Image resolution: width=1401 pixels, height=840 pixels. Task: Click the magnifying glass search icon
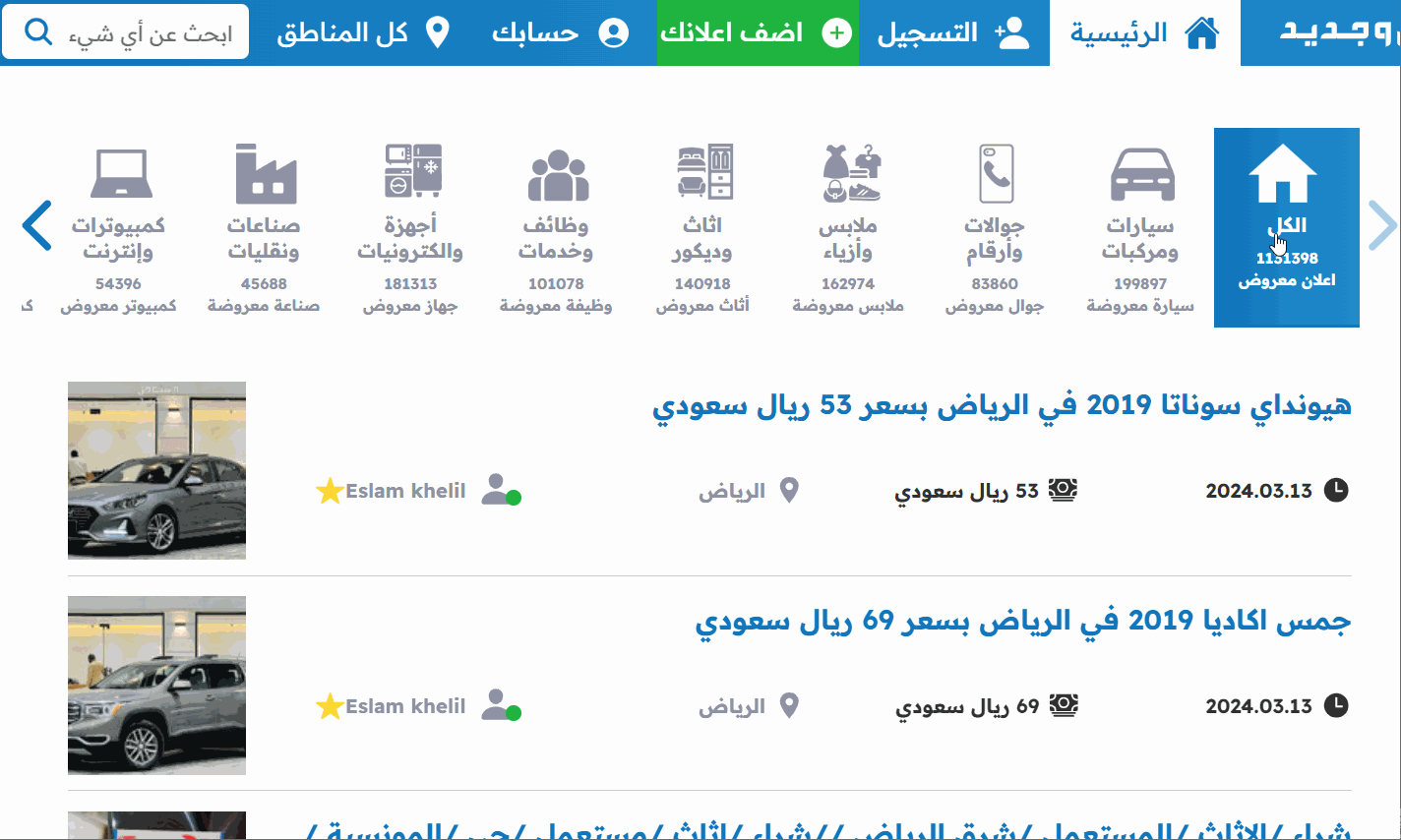point(37,32)
